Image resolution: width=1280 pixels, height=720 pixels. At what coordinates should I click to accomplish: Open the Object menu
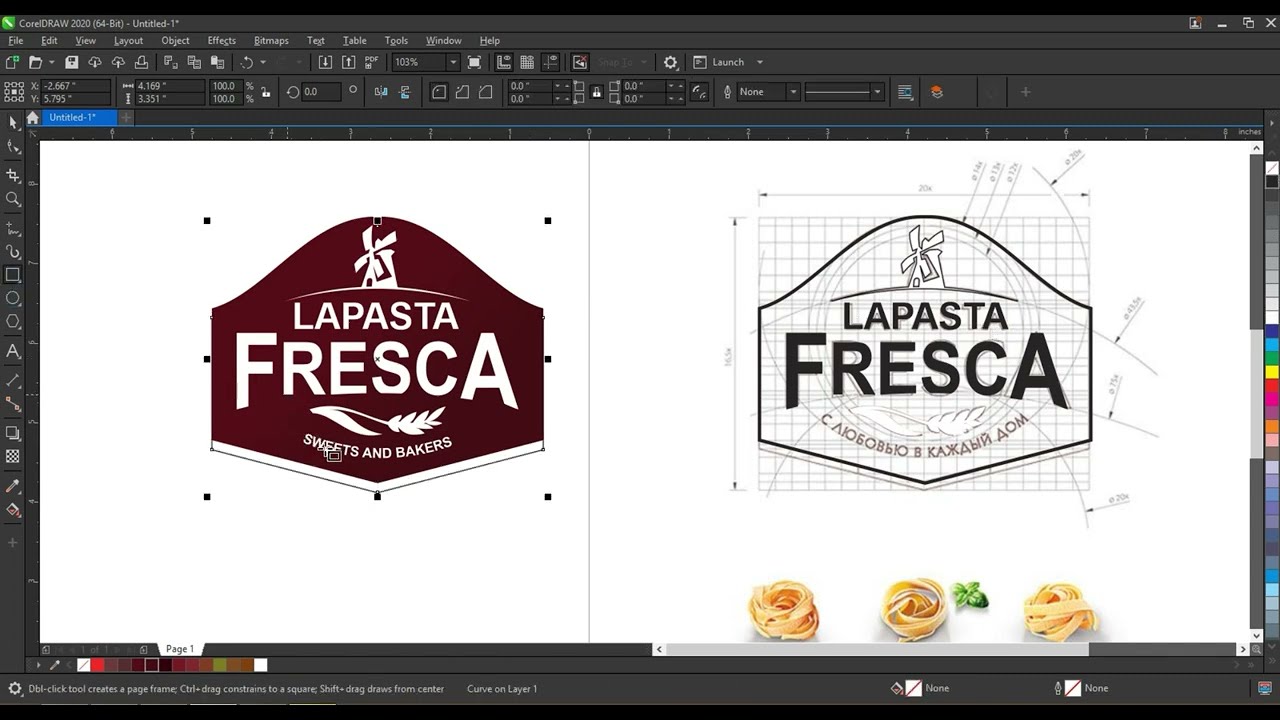point(175,41)
